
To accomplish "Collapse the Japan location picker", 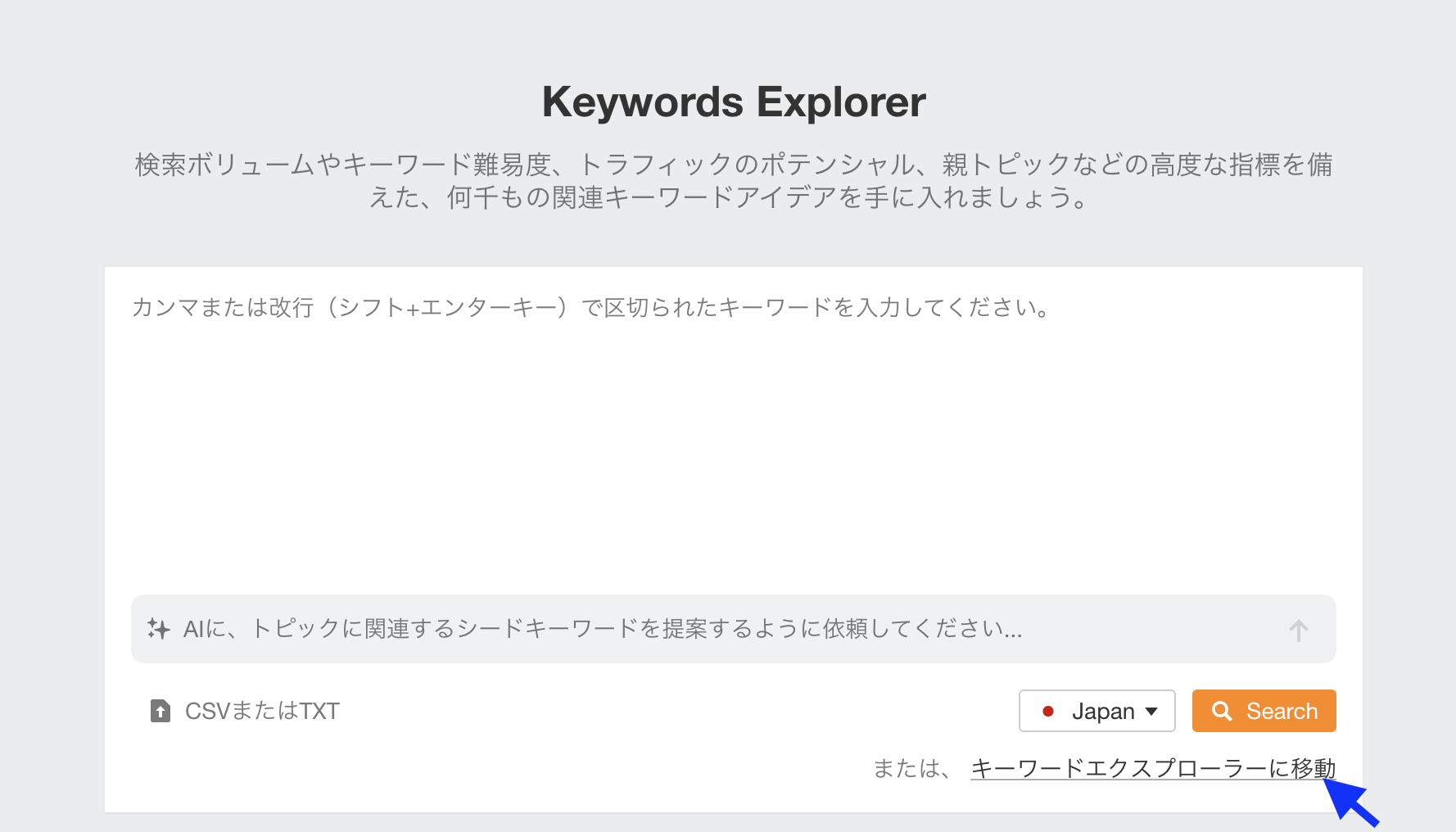I will 1097,711.
